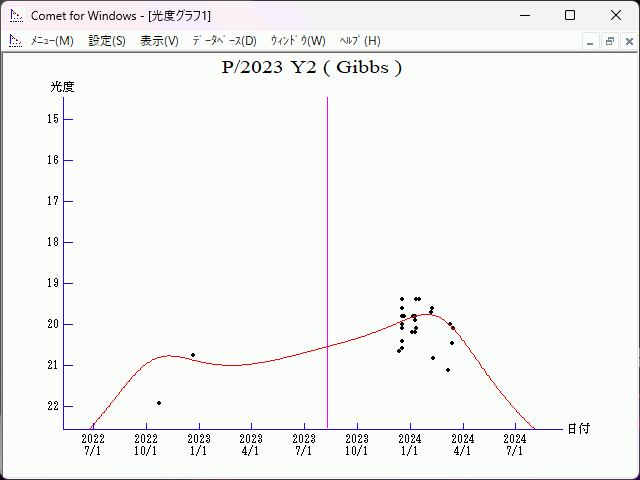Minimize the inner 光度グラフ1 child window
Image resolution: width=640 pixels, height=480 pixels.
click(x=590, y=41)
